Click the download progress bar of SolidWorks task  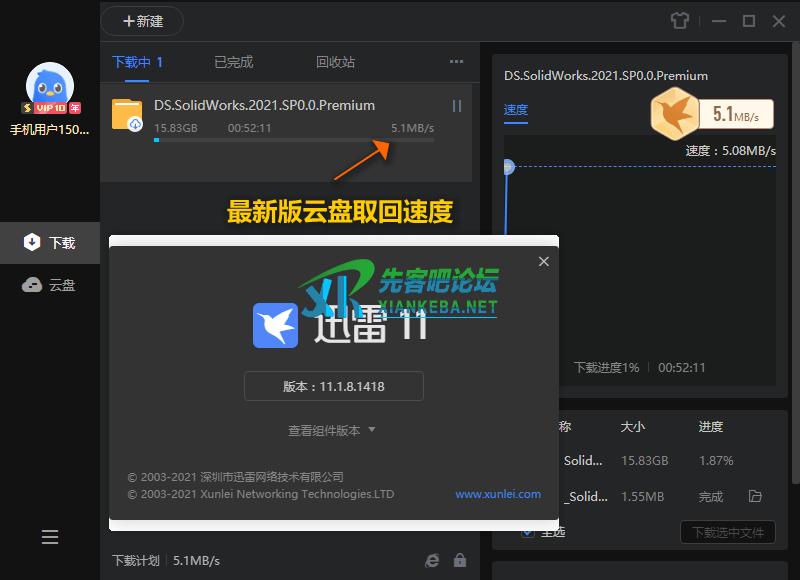click(293, 140)
